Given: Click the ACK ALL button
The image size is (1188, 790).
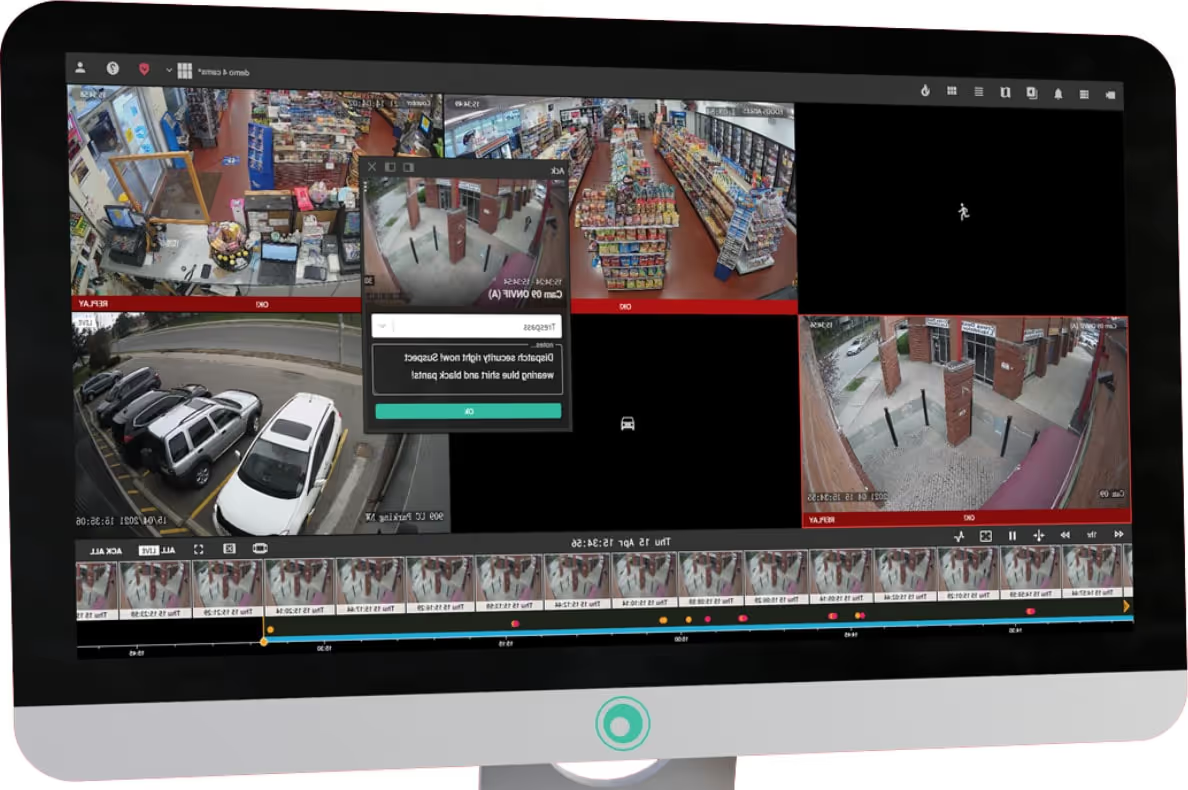Looking at the screenshot, I should (104, 551).
